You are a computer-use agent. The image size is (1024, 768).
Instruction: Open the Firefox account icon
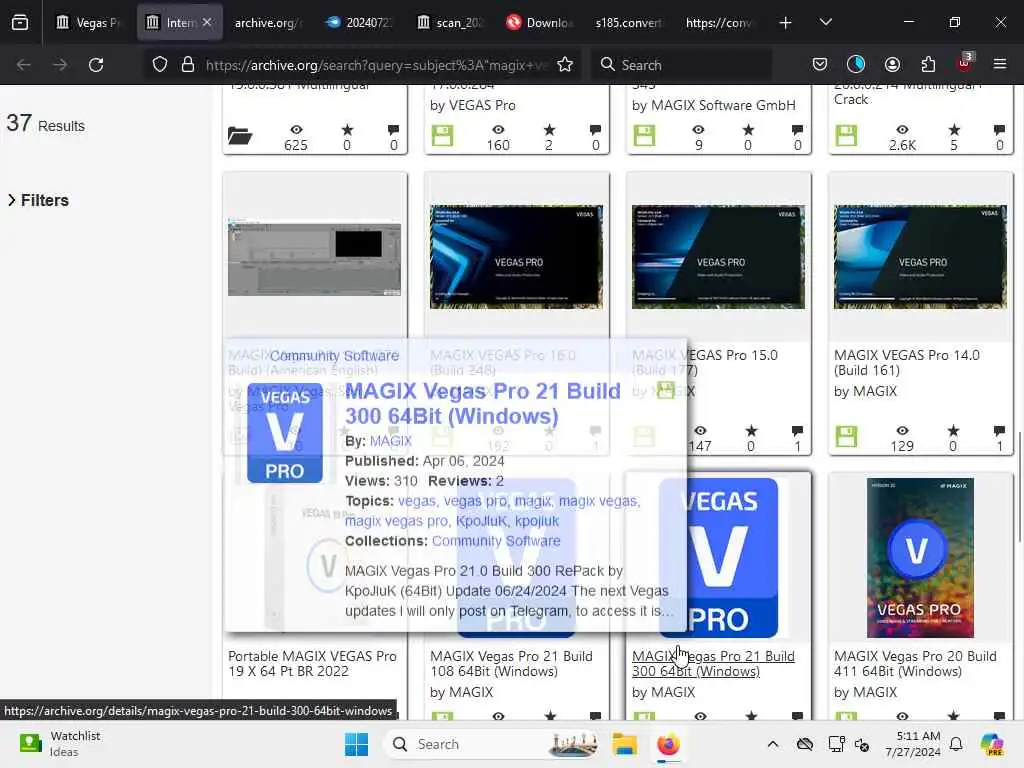pos(892,64)
